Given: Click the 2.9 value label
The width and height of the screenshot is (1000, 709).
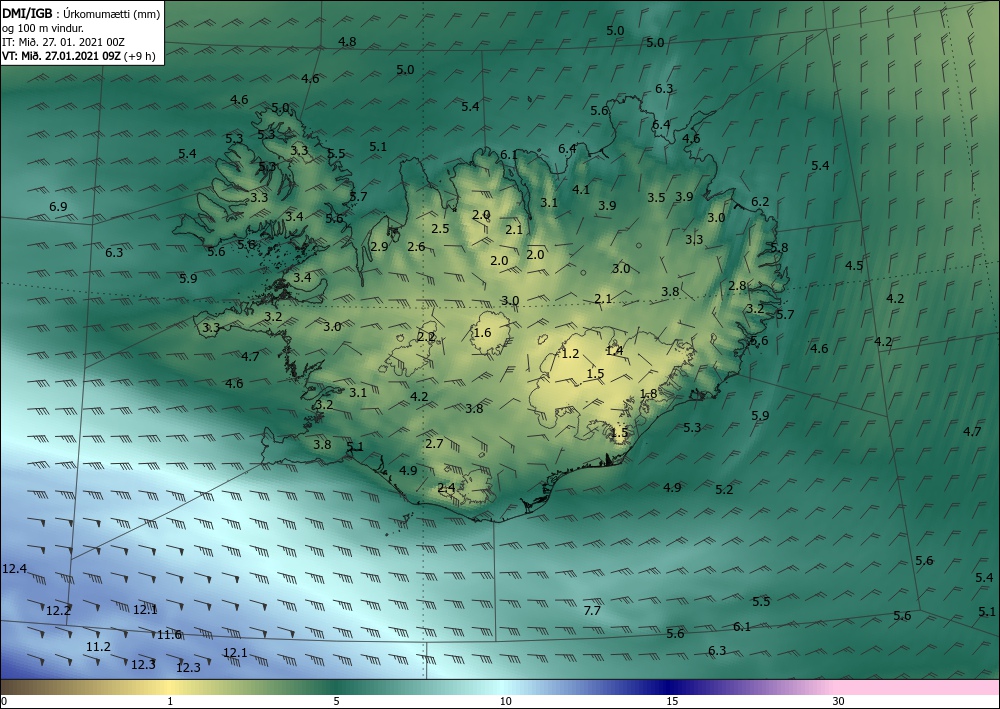Looking at the screenshot, I should [x=379, y=246].
